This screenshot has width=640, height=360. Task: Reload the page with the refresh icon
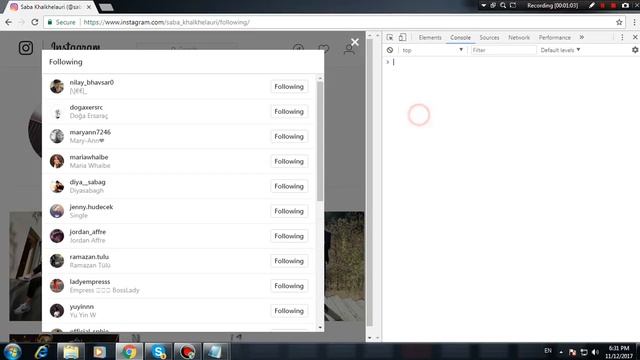point(35,22)
